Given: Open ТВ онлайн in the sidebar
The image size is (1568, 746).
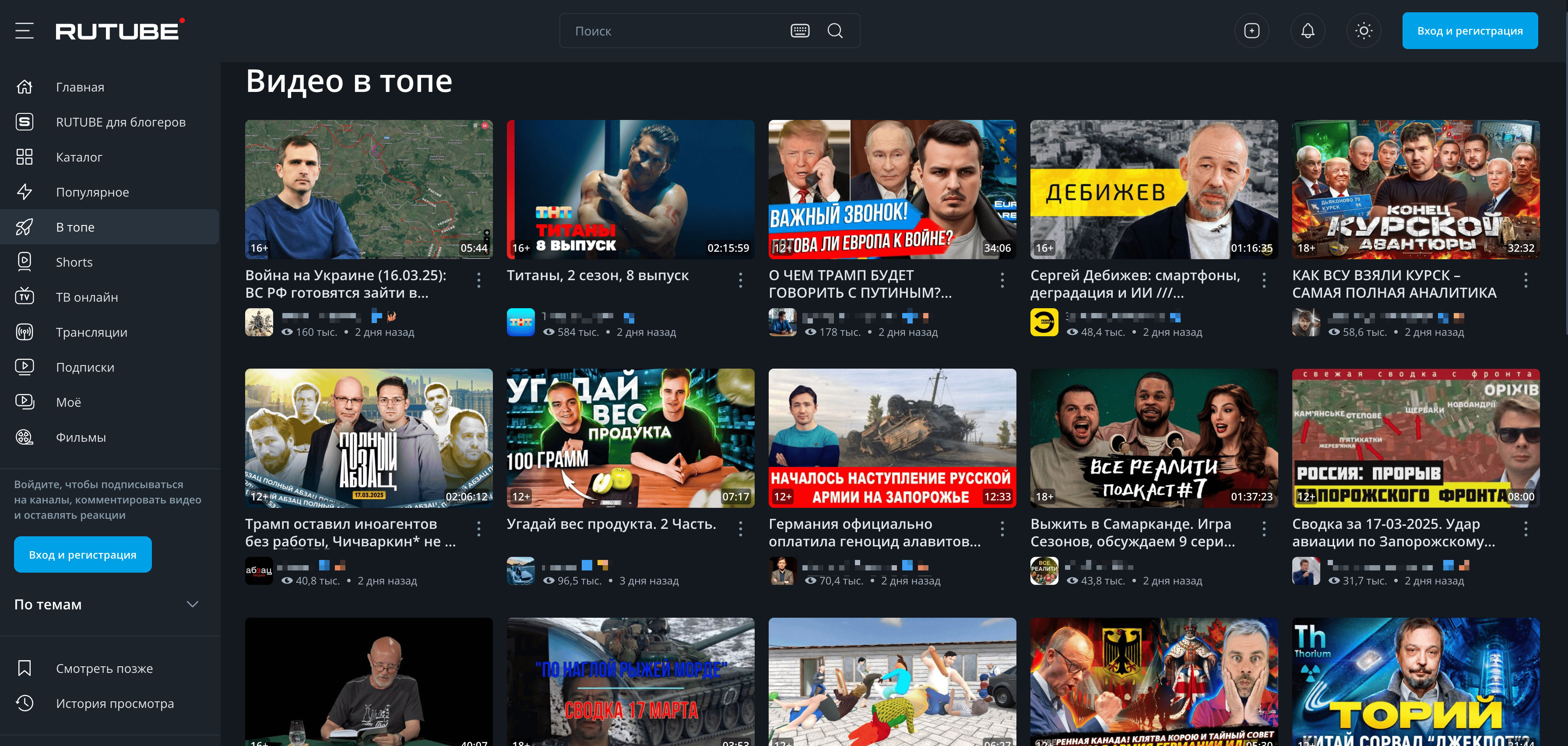Looking at the screenshot, I should 86,297.
